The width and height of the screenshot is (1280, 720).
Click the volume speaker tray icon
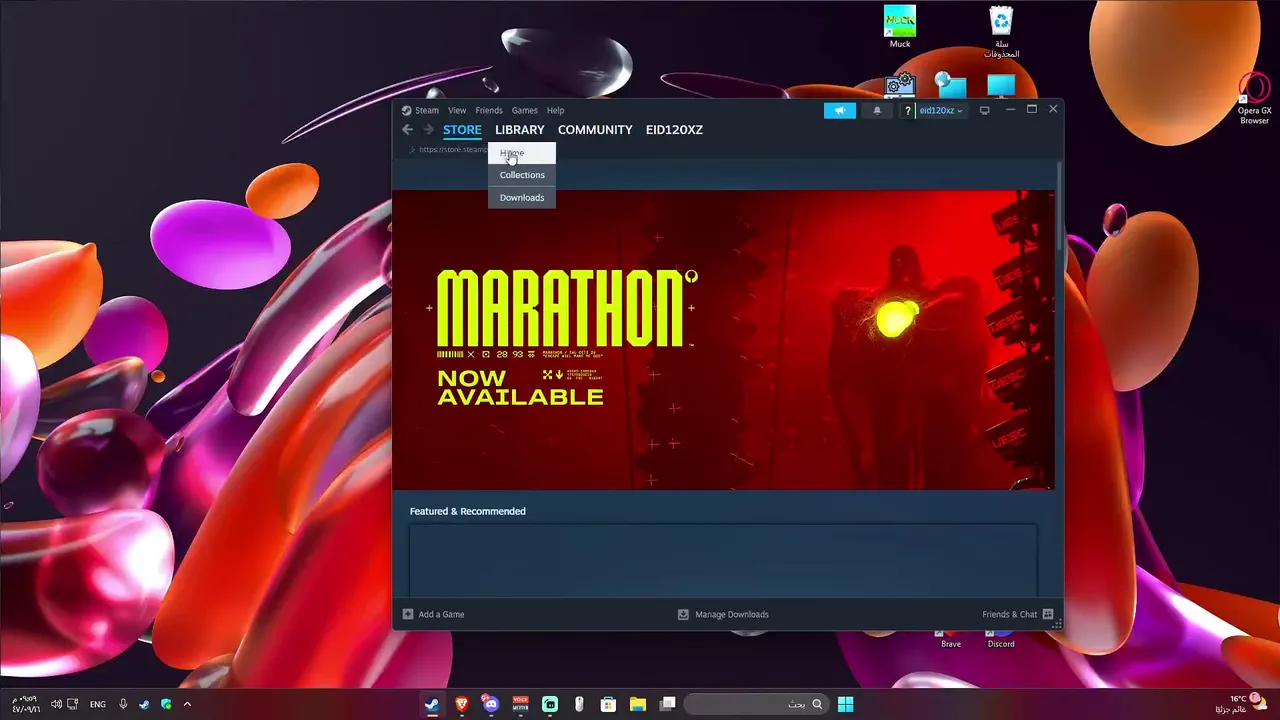click(56, 704)
